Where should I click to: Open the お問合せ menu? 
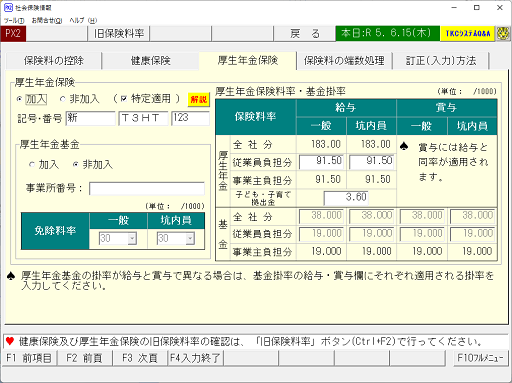coord(47,21)
